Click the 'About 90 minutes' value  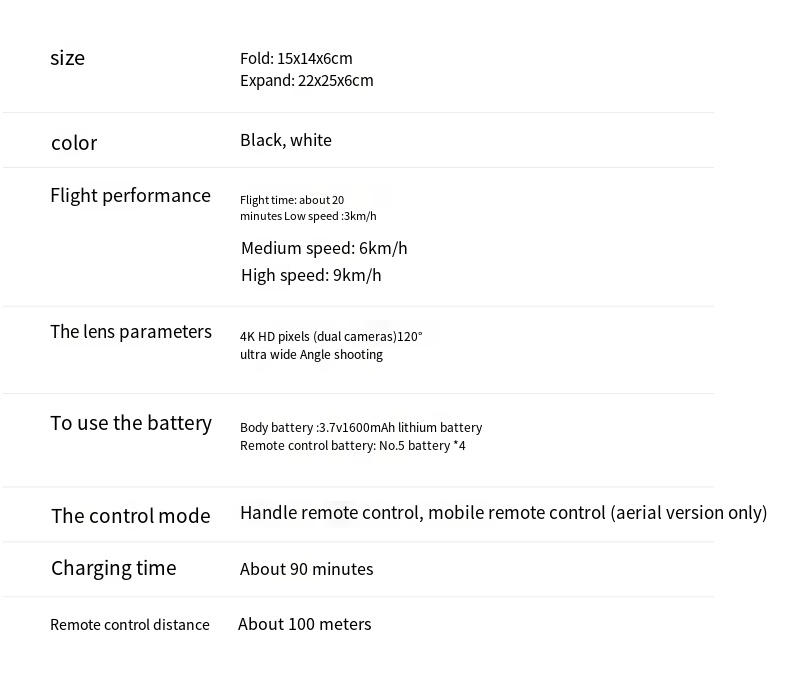306,569
